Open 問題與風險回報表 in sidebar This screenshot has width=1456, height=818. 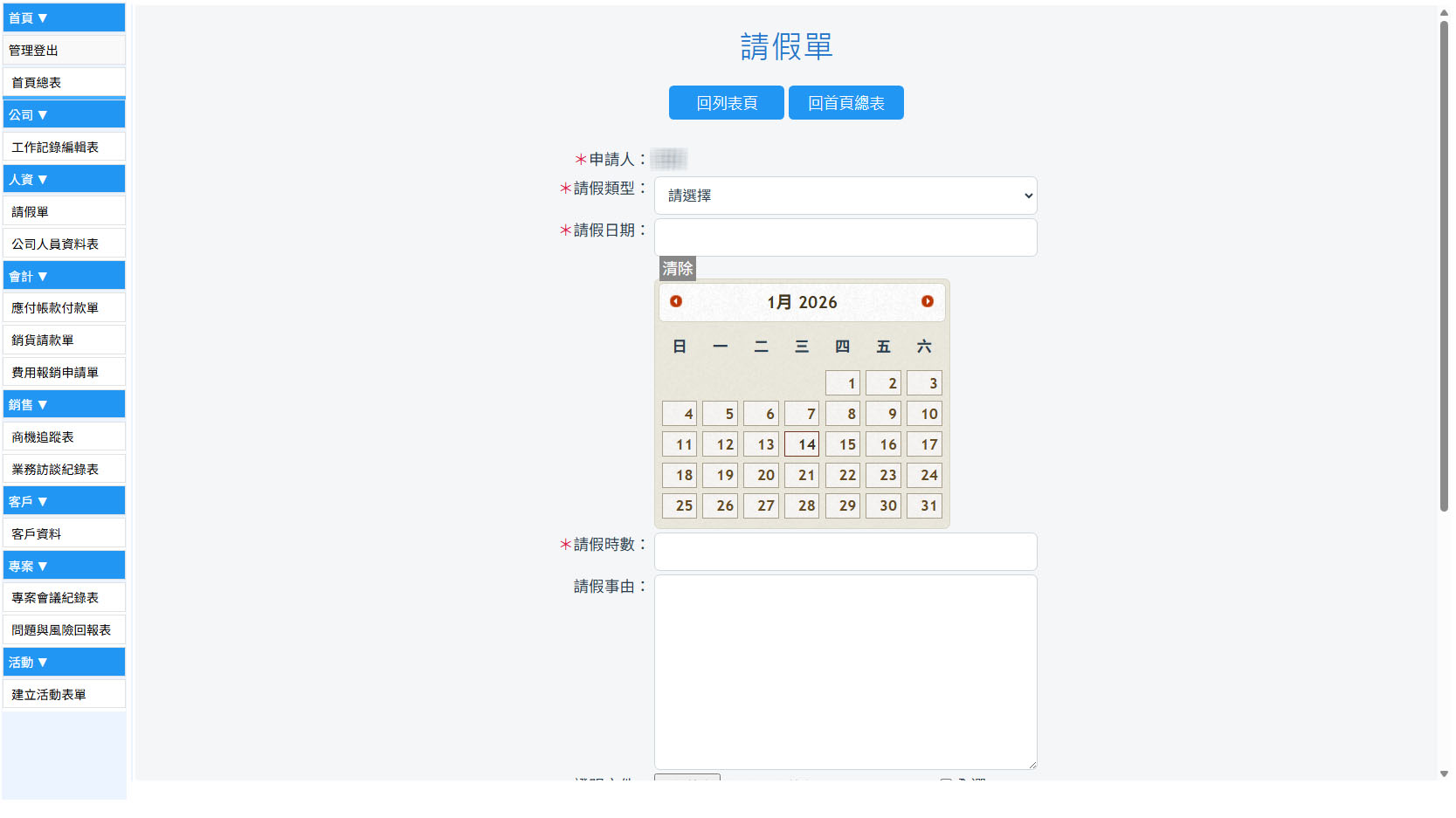(x=64, y=629)
